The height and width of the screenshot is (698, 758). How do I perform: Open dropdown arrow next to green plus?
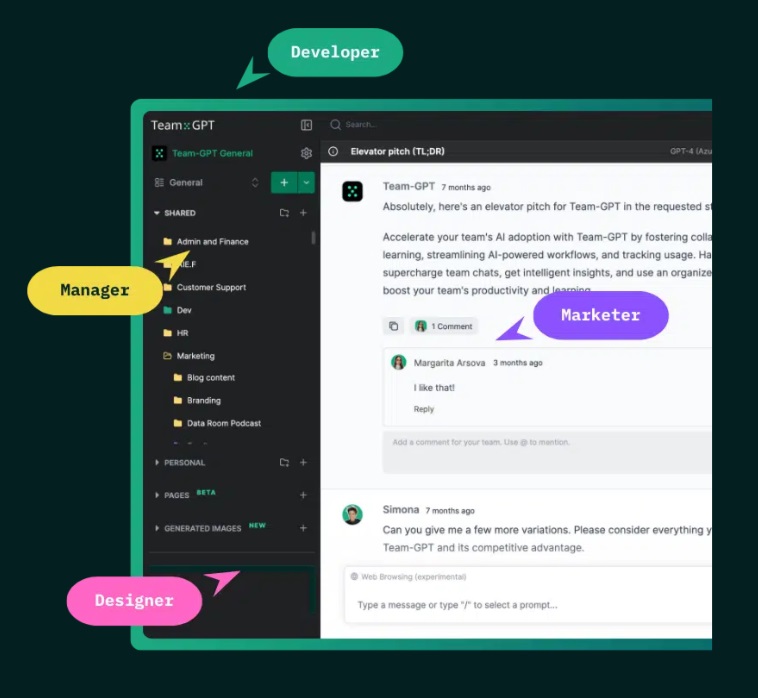[306, 183]
